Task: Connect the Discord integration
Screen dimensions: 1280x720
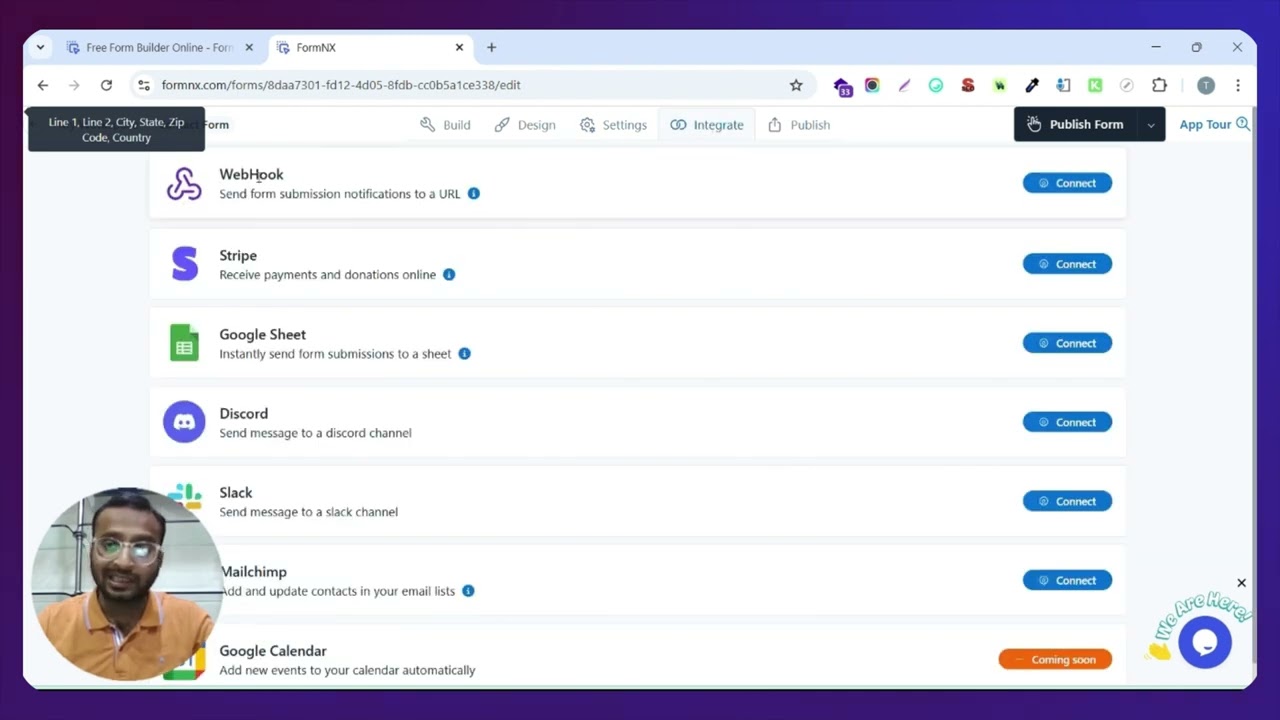Action: tap(1067, 422)
